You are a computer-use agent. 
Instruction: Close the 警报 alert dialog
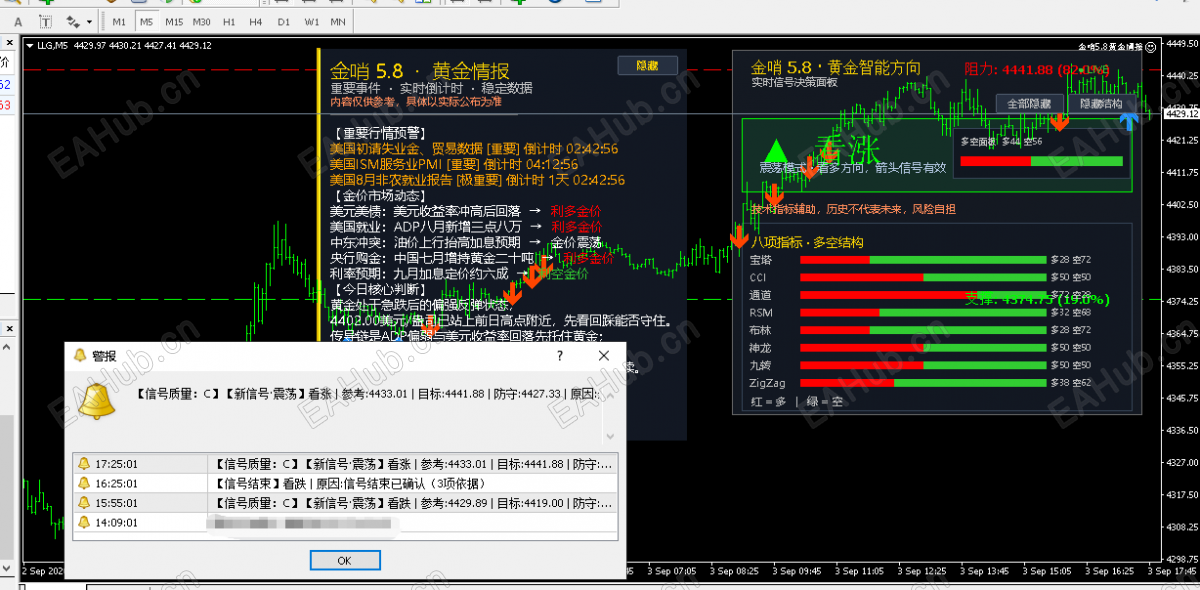(603, 355)
